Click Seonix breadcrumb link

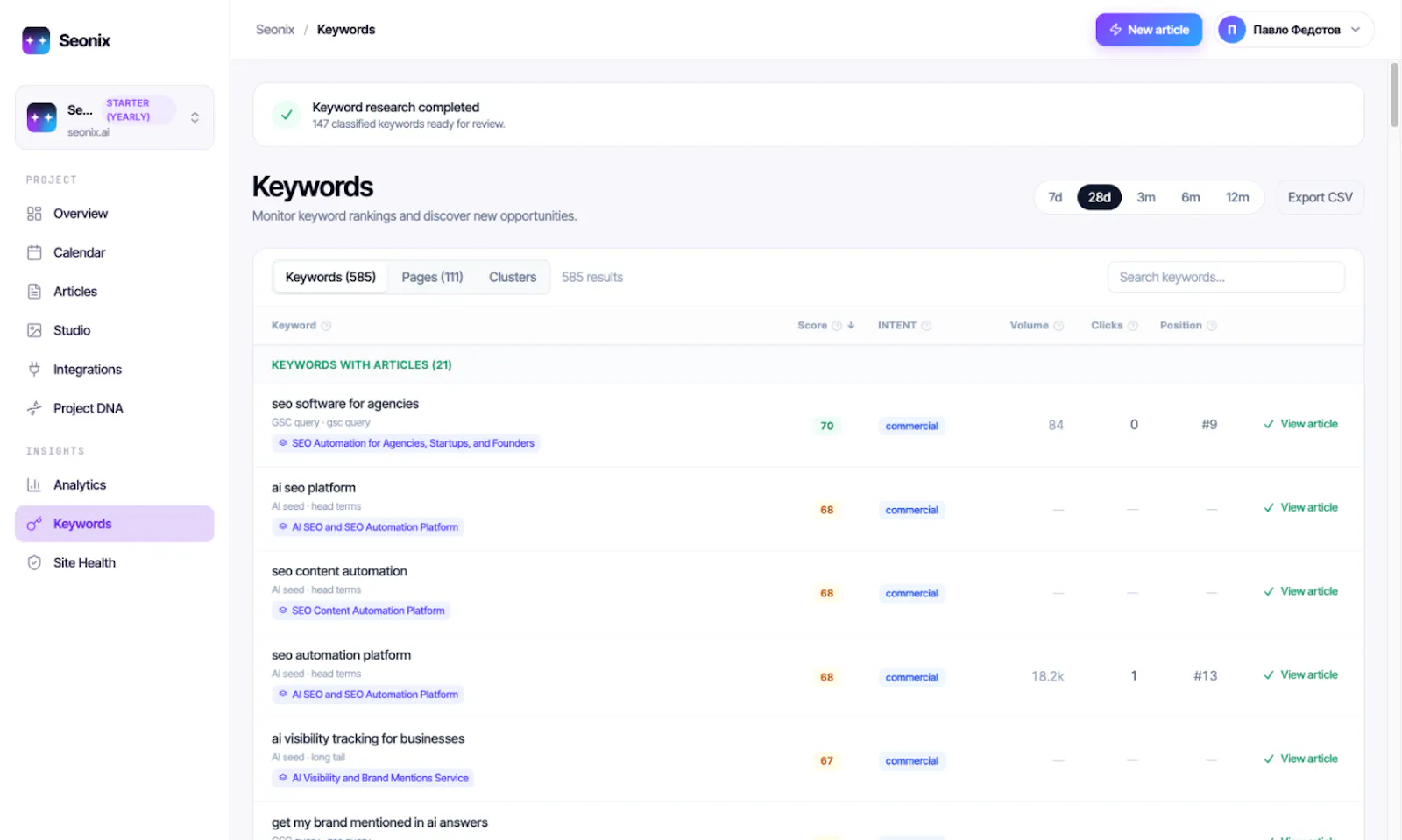coord(275,30)
